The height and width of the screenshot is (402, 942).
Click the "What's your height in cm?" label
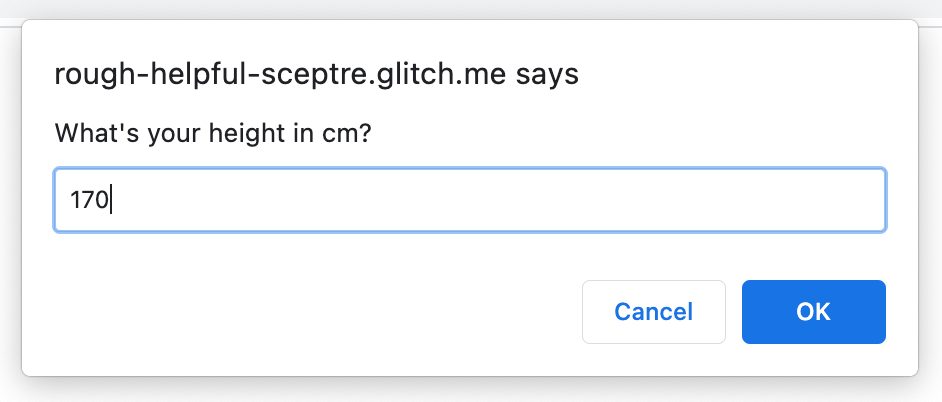(x=213, y=133)
